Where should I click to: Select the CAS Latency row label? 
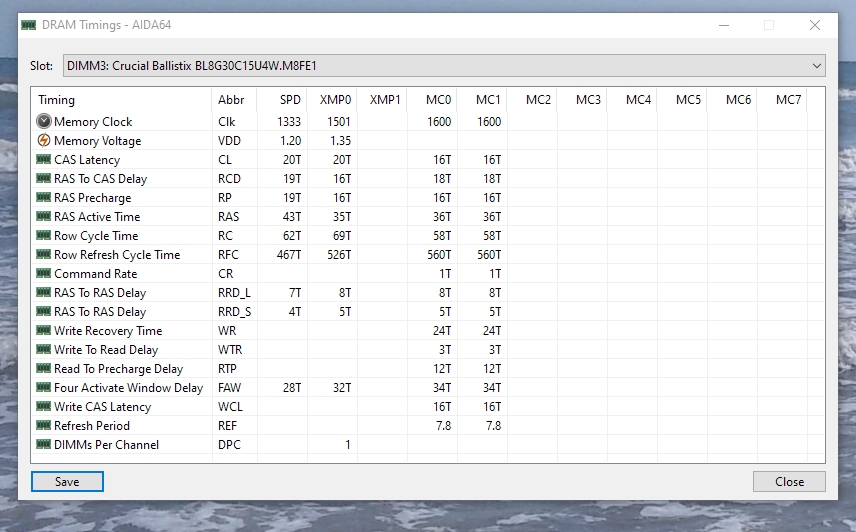[x=87, y=160]
